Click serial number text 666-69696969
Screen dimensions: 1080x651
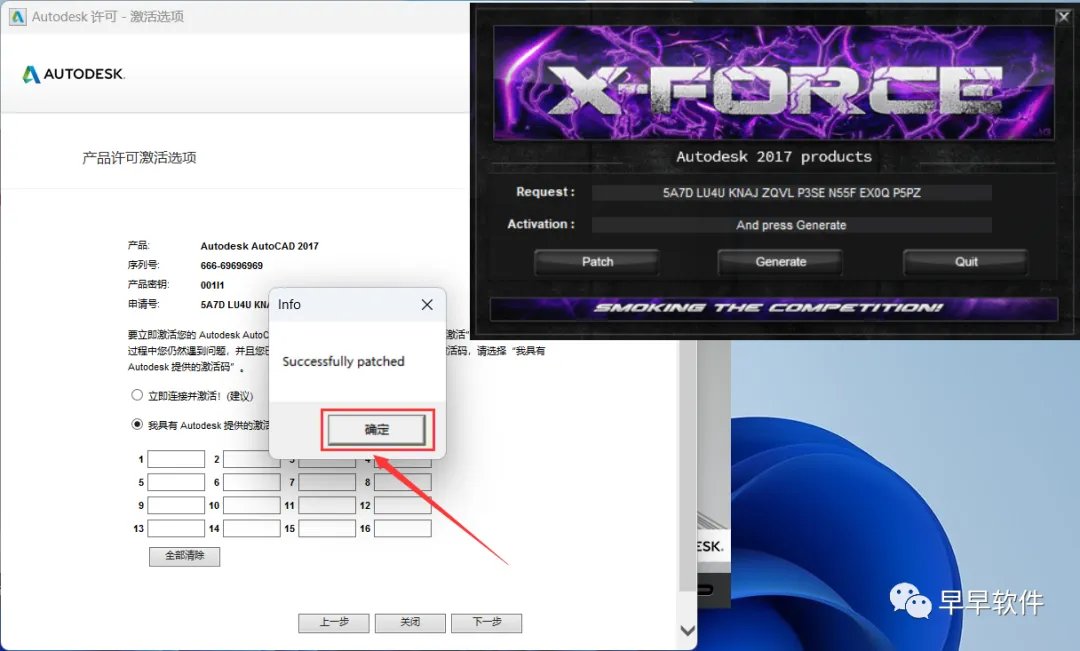coord(231,265)
